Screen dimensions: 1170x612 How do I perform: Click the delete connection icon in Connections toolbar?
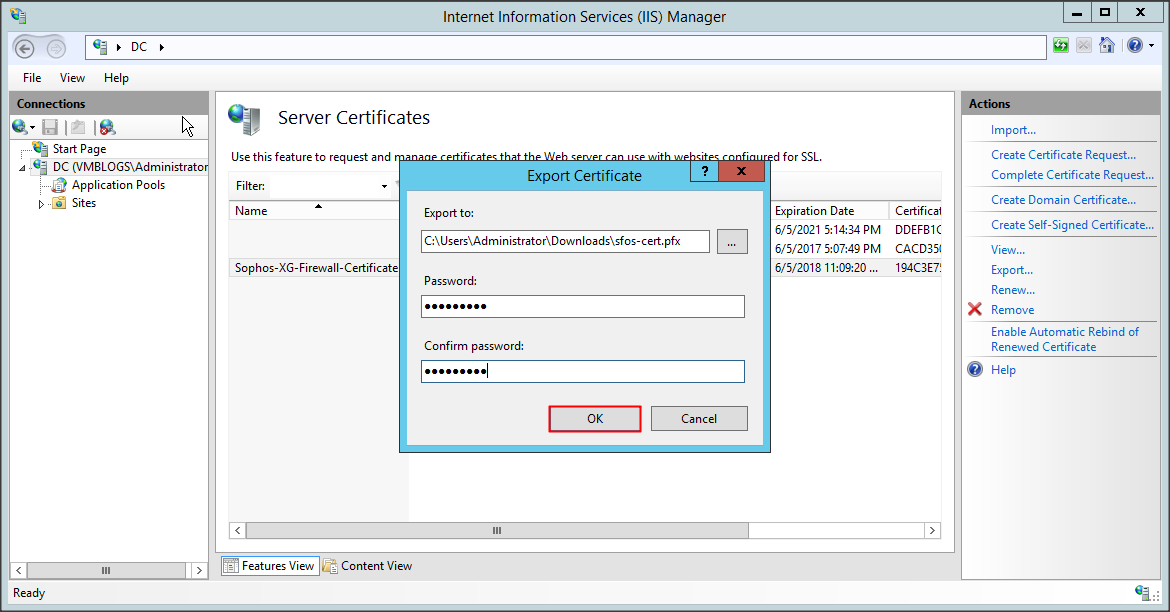pyautogui.click(x=107, y=127)
